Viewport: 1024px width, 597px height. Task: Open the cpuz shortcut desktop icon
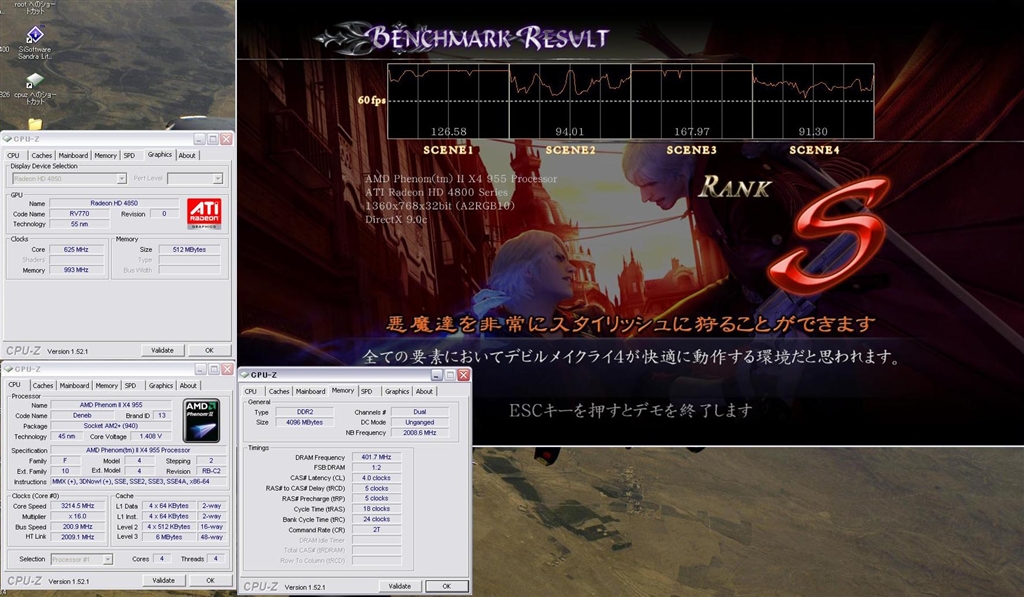[x=34, y=89]
